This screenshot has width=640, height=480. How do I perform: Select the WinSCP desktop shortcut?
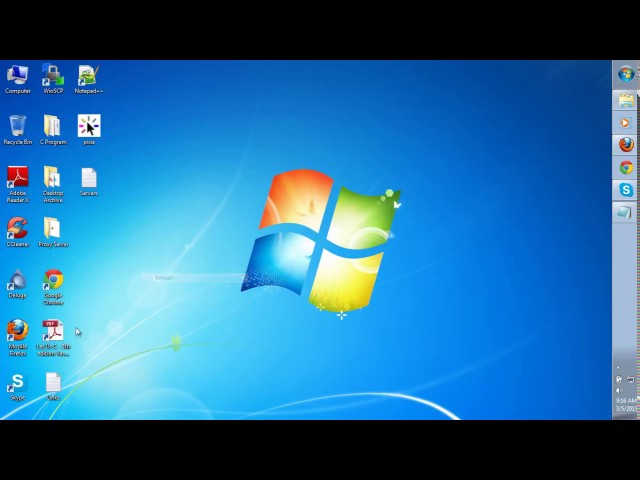(53, 80)
